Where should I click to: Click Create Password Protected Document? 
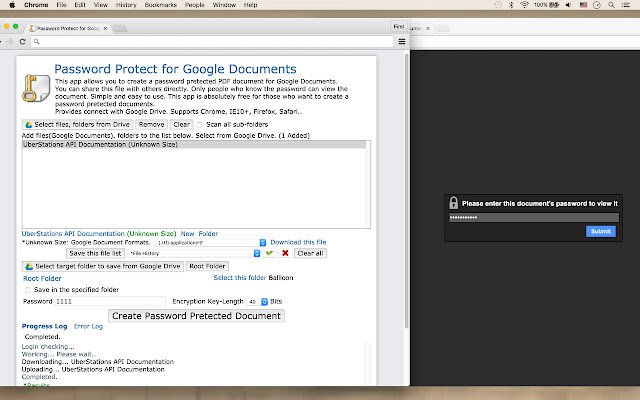196,316
